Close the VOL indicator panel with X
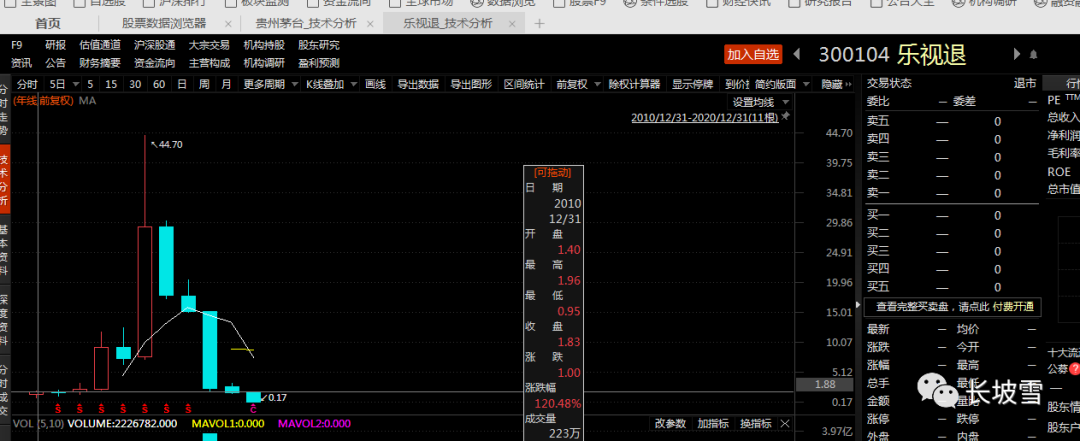This screenshot has width=1080, height=441. (x=785, y=423)
